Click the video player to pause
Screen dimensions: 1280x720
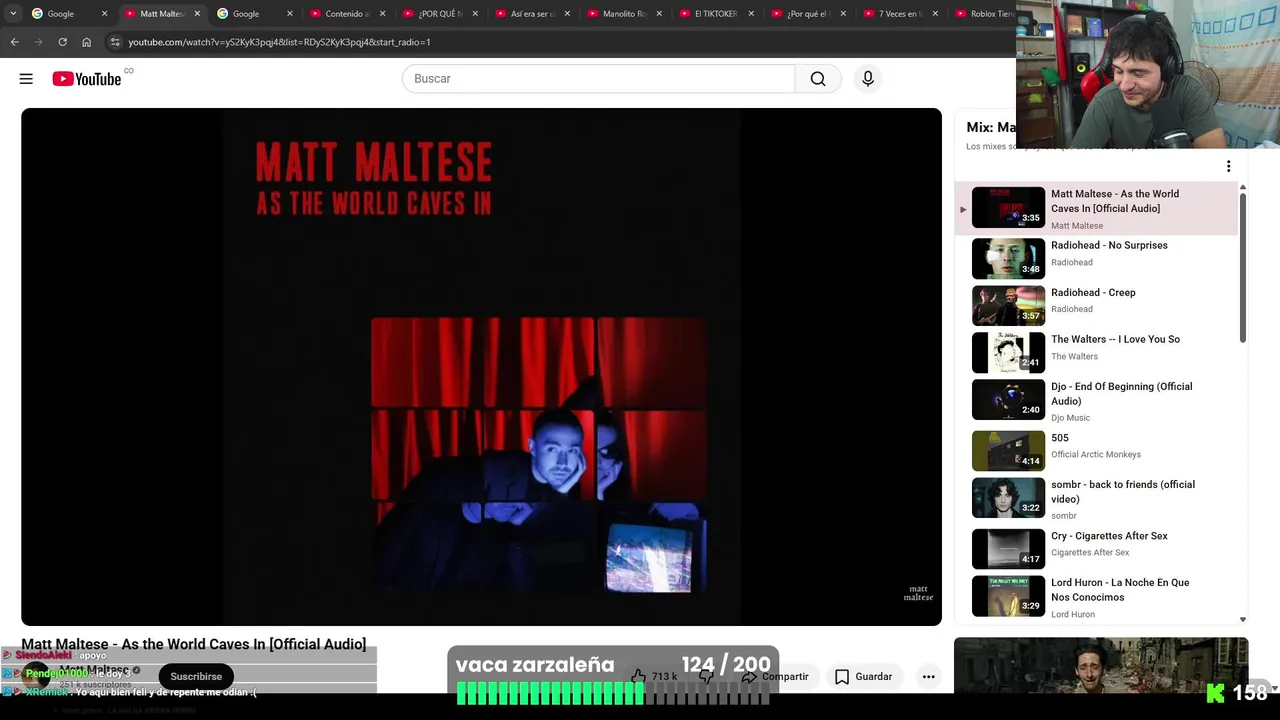pos(481,367)
